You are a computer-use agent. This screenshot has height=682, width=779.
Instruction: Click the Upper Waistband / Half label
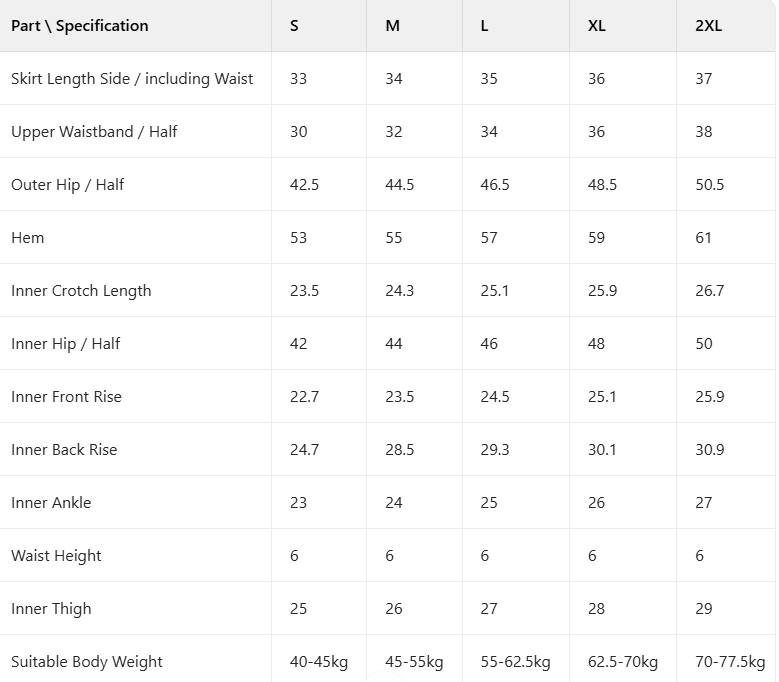tap(94, 132)
